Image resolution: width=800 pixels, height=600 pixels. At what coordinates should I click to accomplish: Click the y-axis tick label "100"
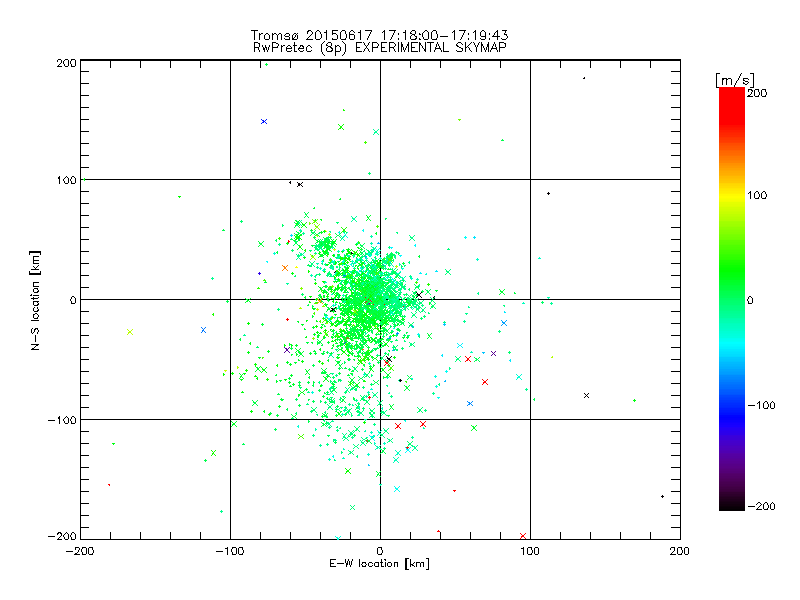[x=66, y=181]
